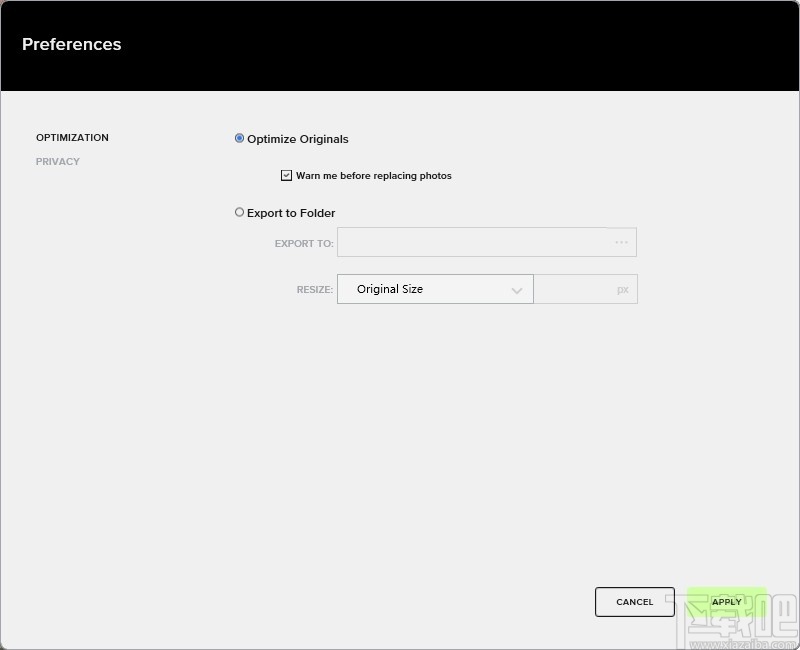Image resolution: width=800 pixels, height=650 pixels.
Task: Toggle the warn before replacing photos checkbox
Action: (287, 176)
